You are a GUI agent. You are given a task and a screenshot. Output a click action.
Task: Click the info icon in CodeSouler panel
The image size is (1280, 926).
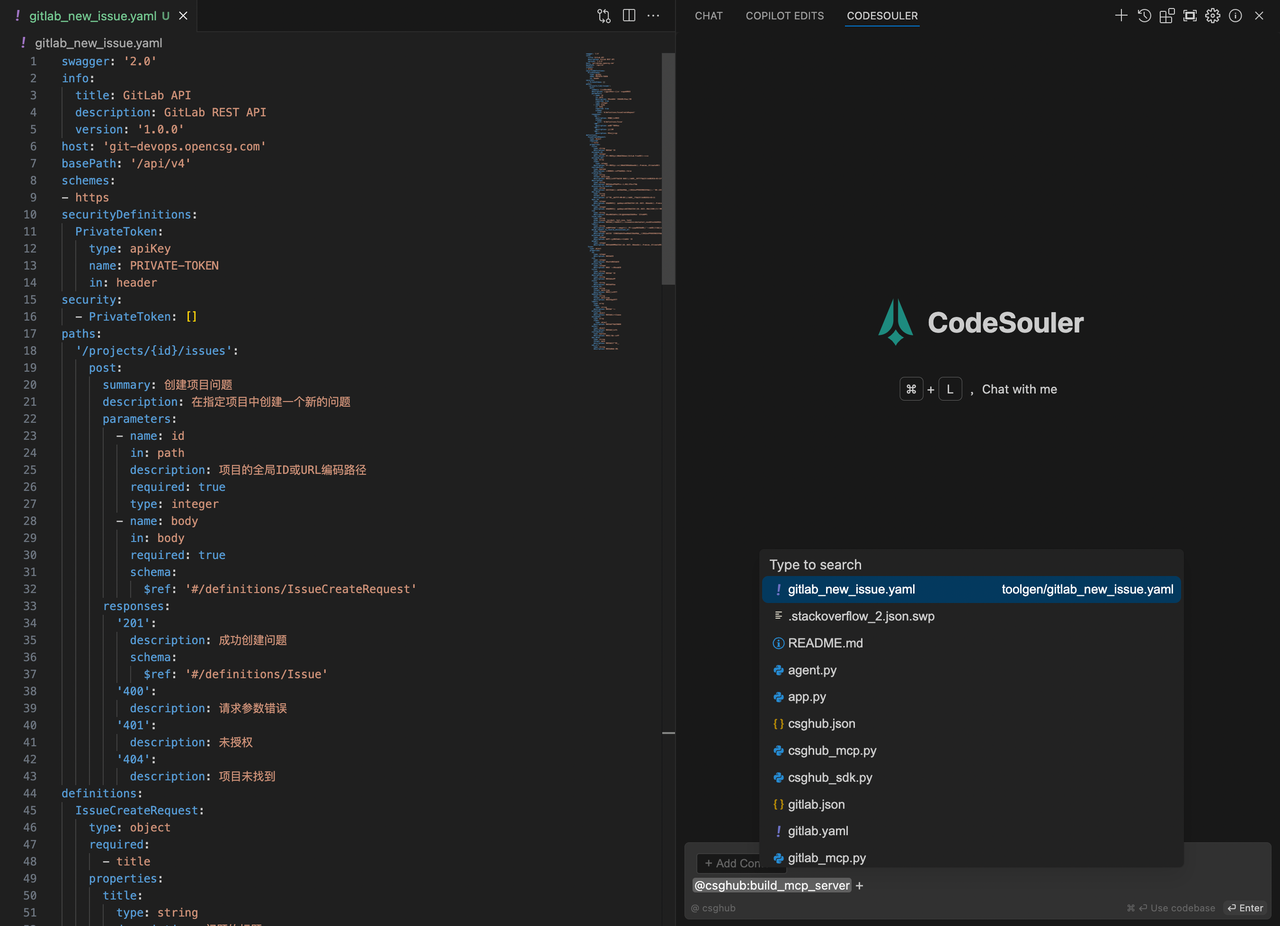click(x=1235, y=16)
